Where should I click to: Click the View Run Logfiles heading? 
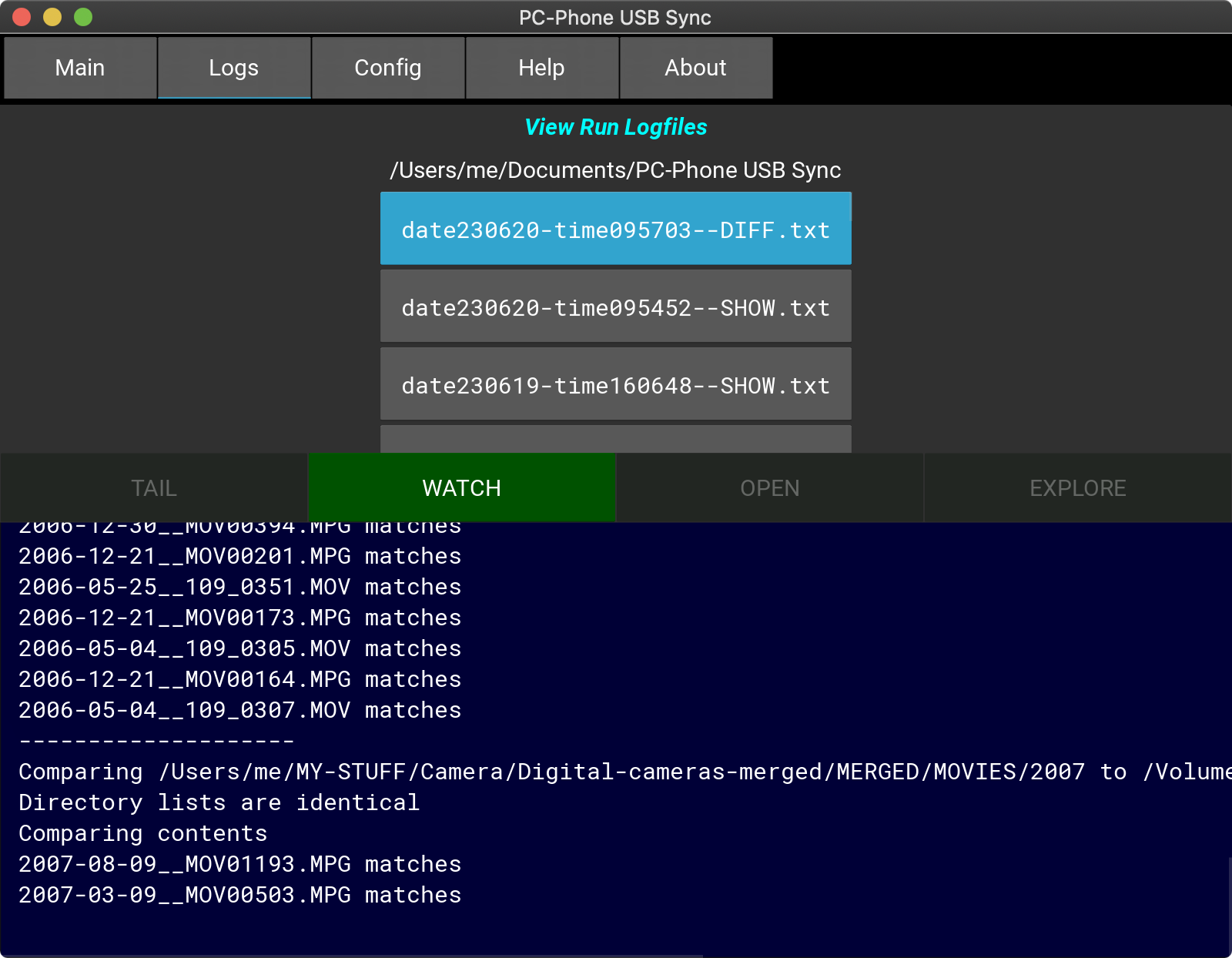click(x=615, y=127)
